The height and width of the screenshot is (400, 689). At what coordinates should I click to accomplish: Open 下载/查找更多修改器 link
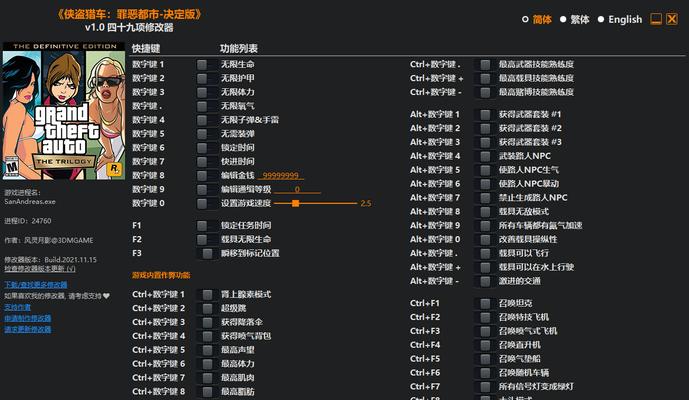pos(36,285)
